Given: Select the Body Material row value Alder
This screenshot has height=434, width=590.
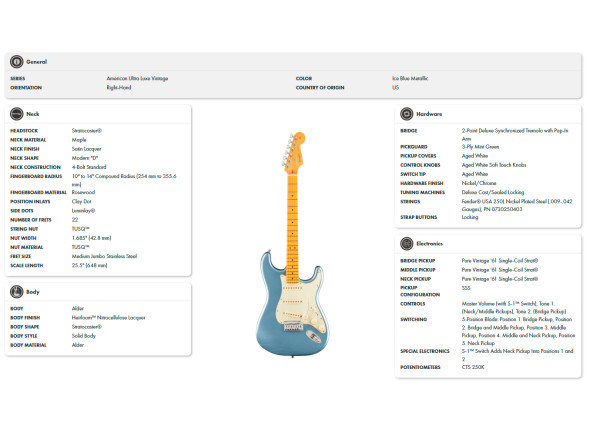Looking at the screenshot, I should coord(78,345).
